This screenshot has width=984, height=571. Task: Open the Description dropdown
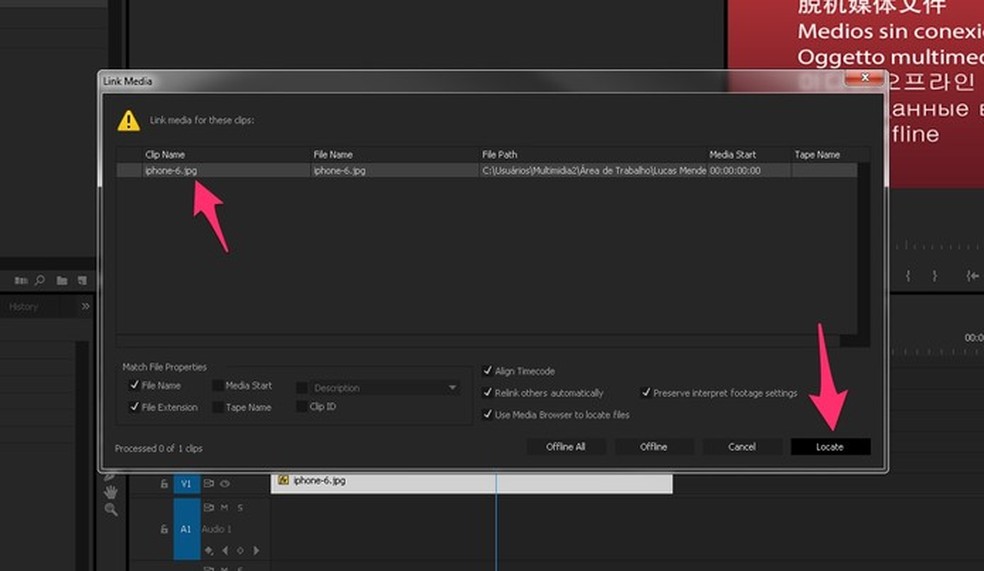point(385,388)
